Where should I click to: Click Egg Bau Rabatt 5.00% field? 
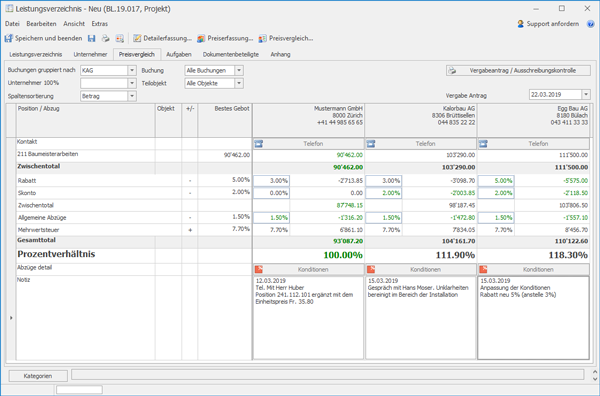click(x=496, y=181)
